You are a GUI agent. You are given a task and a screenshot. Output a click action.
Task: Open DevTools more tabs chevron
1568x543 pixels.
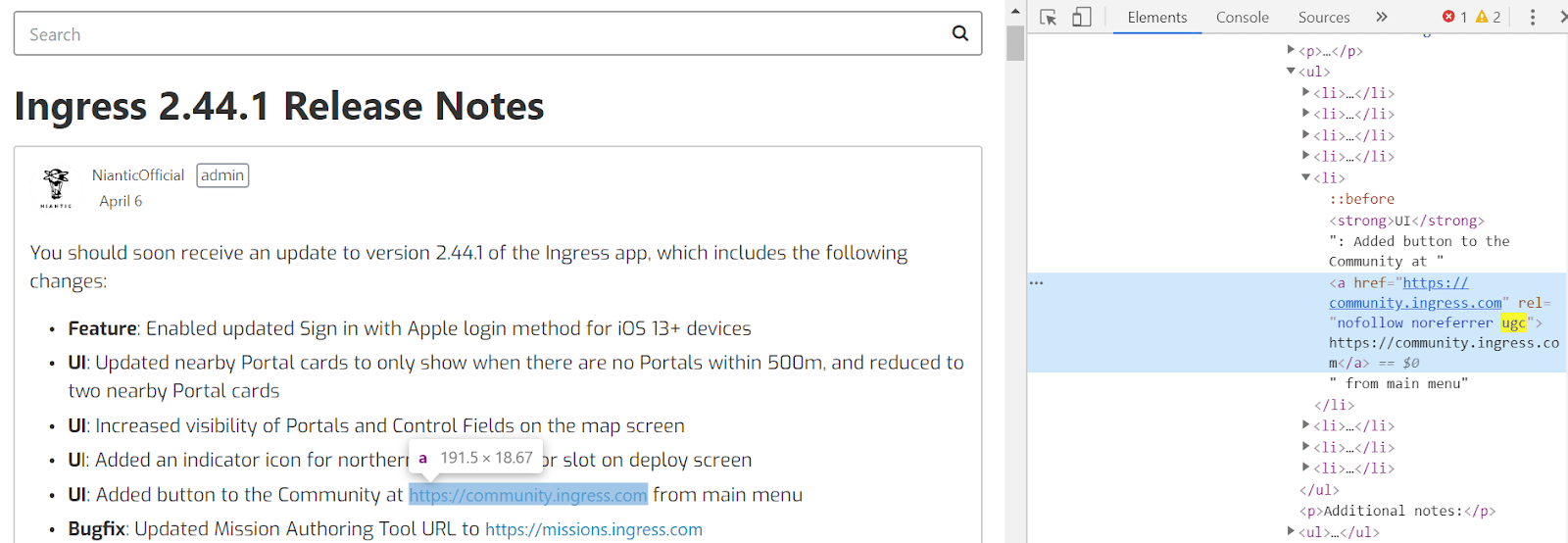tap(1382, 17)
